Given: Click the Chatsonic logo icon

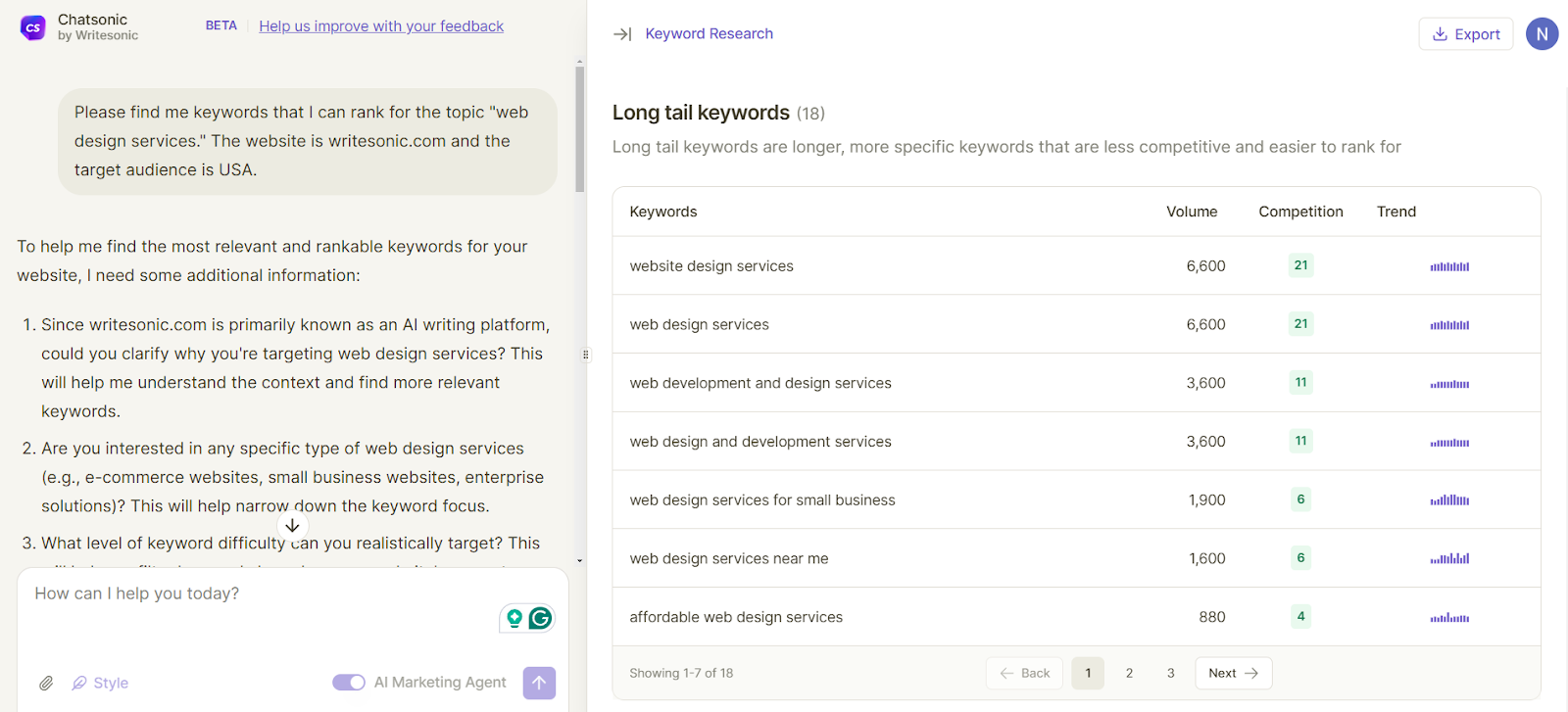Looking at the screenshot, I should [x=32, y=27].
